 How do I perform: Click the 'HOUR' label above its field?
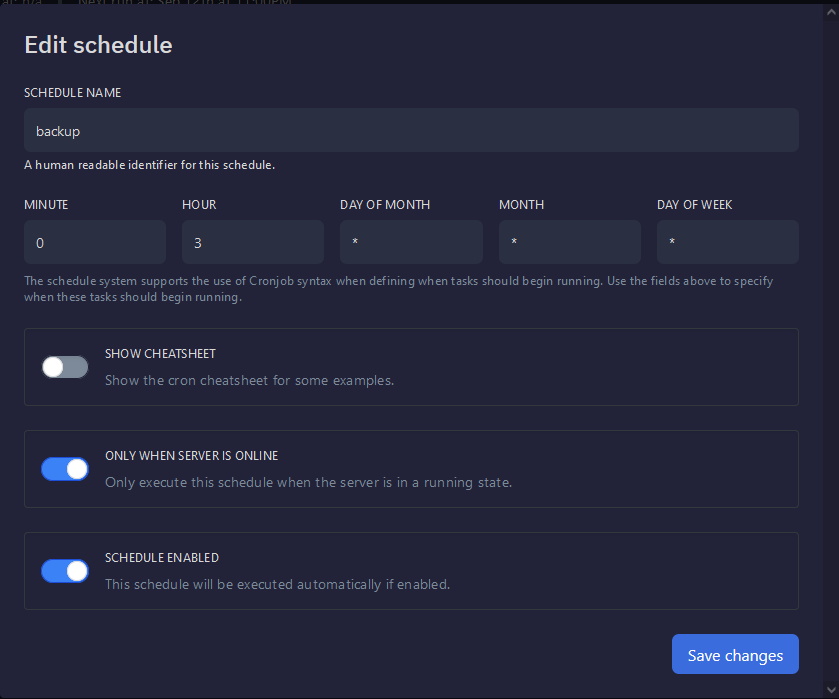point(199,205)
